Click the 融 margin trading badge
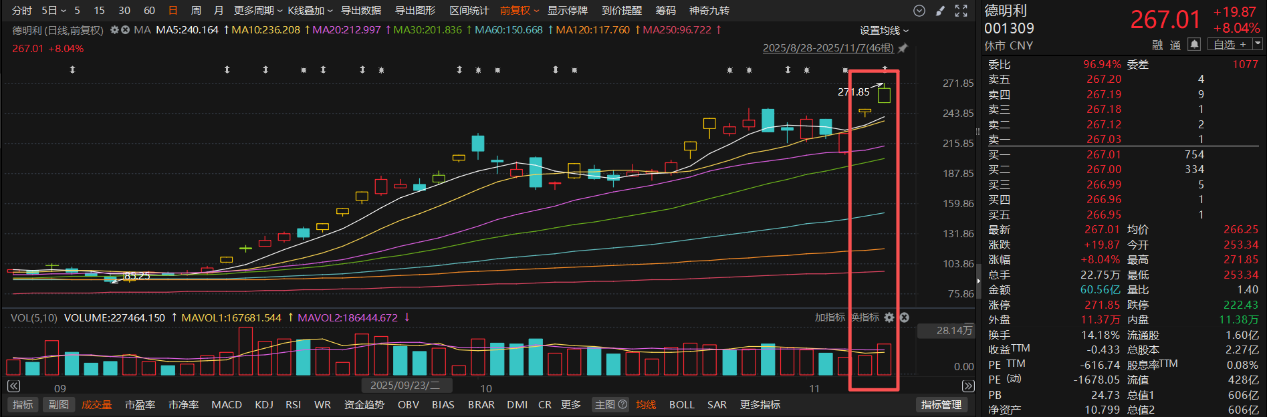This screenshot has height=417, width=1267. pyautogui.click(x=1158, y=44)
